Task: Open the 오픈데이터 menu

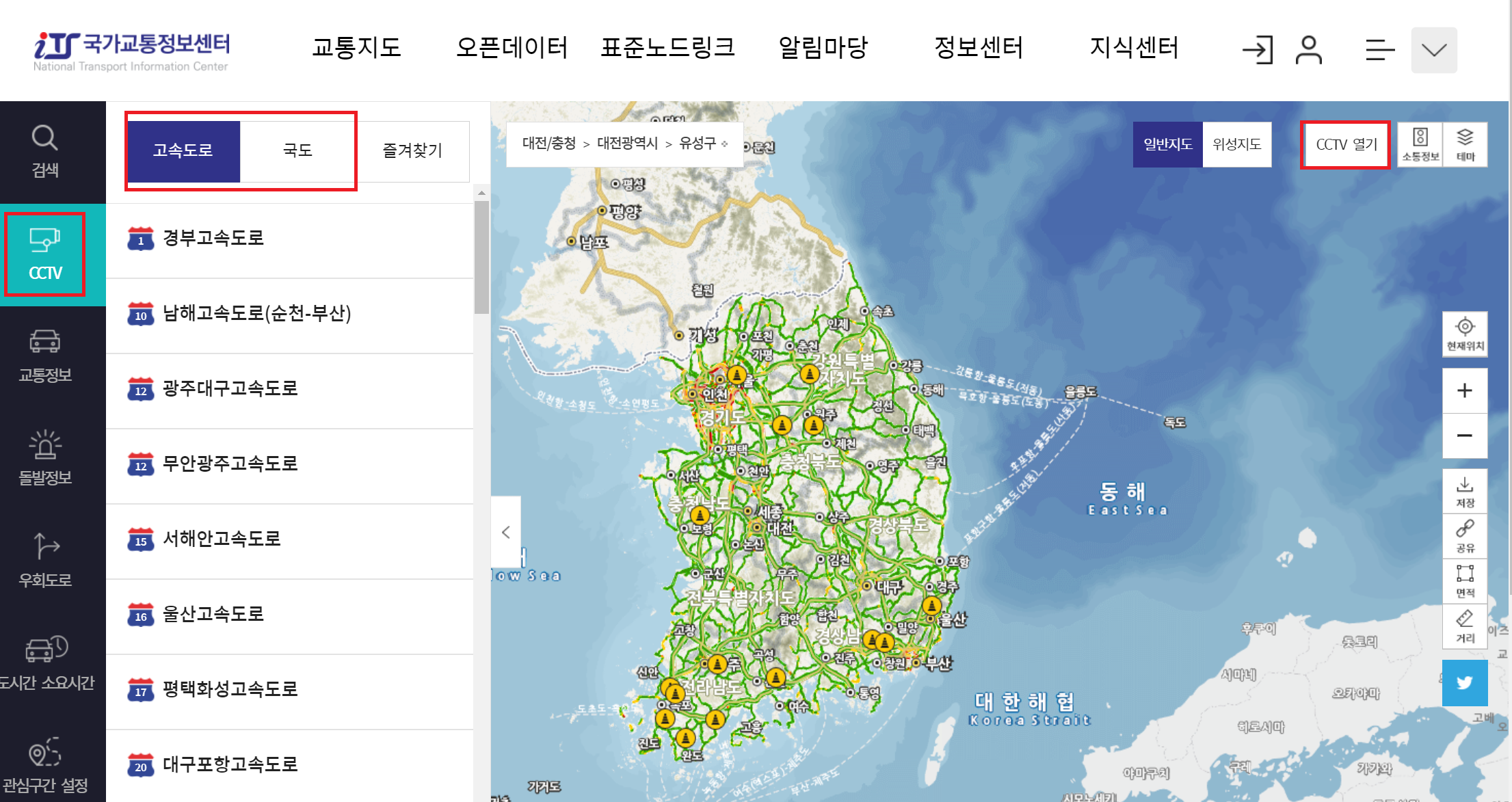Action: point(512,48)
